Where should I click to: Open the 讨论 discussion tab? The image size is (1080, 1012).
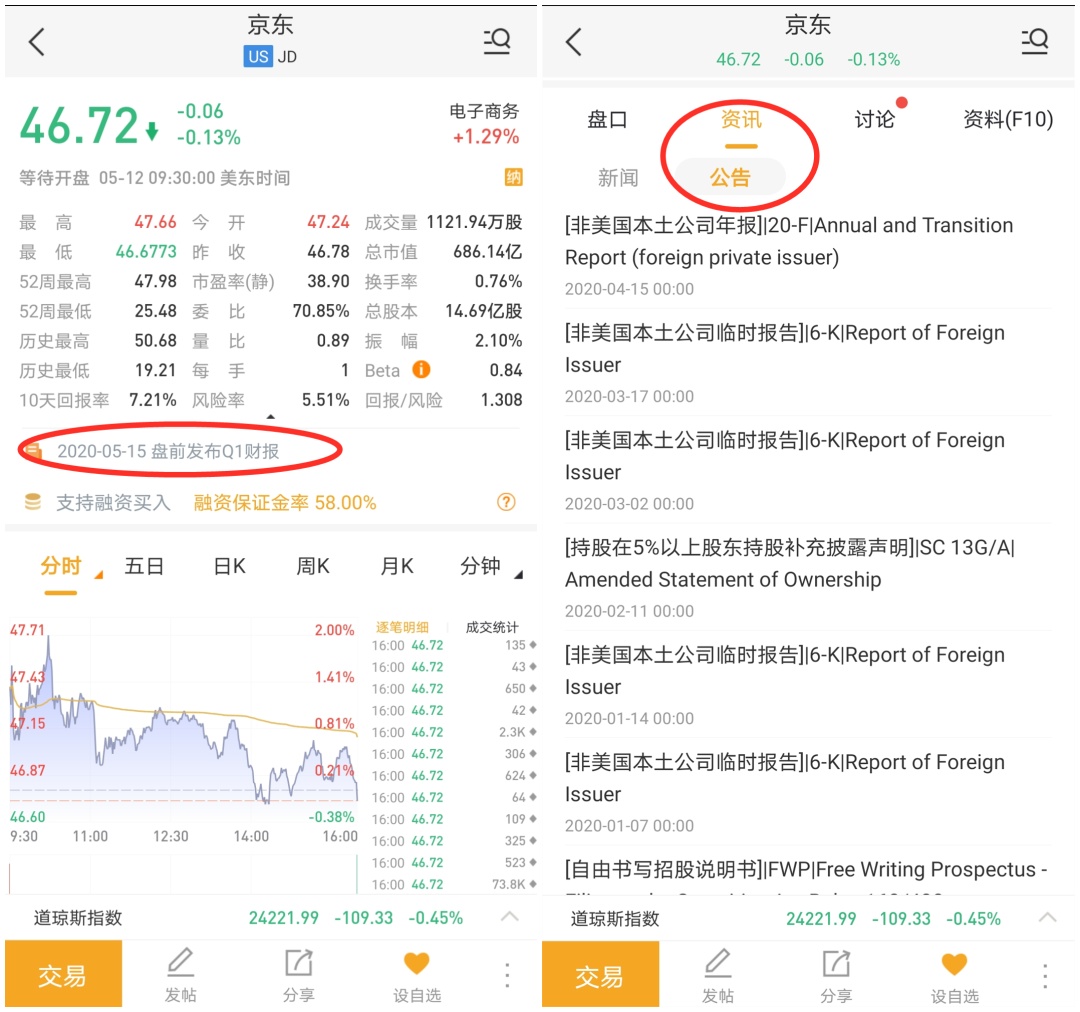click(x=874, y=120)
